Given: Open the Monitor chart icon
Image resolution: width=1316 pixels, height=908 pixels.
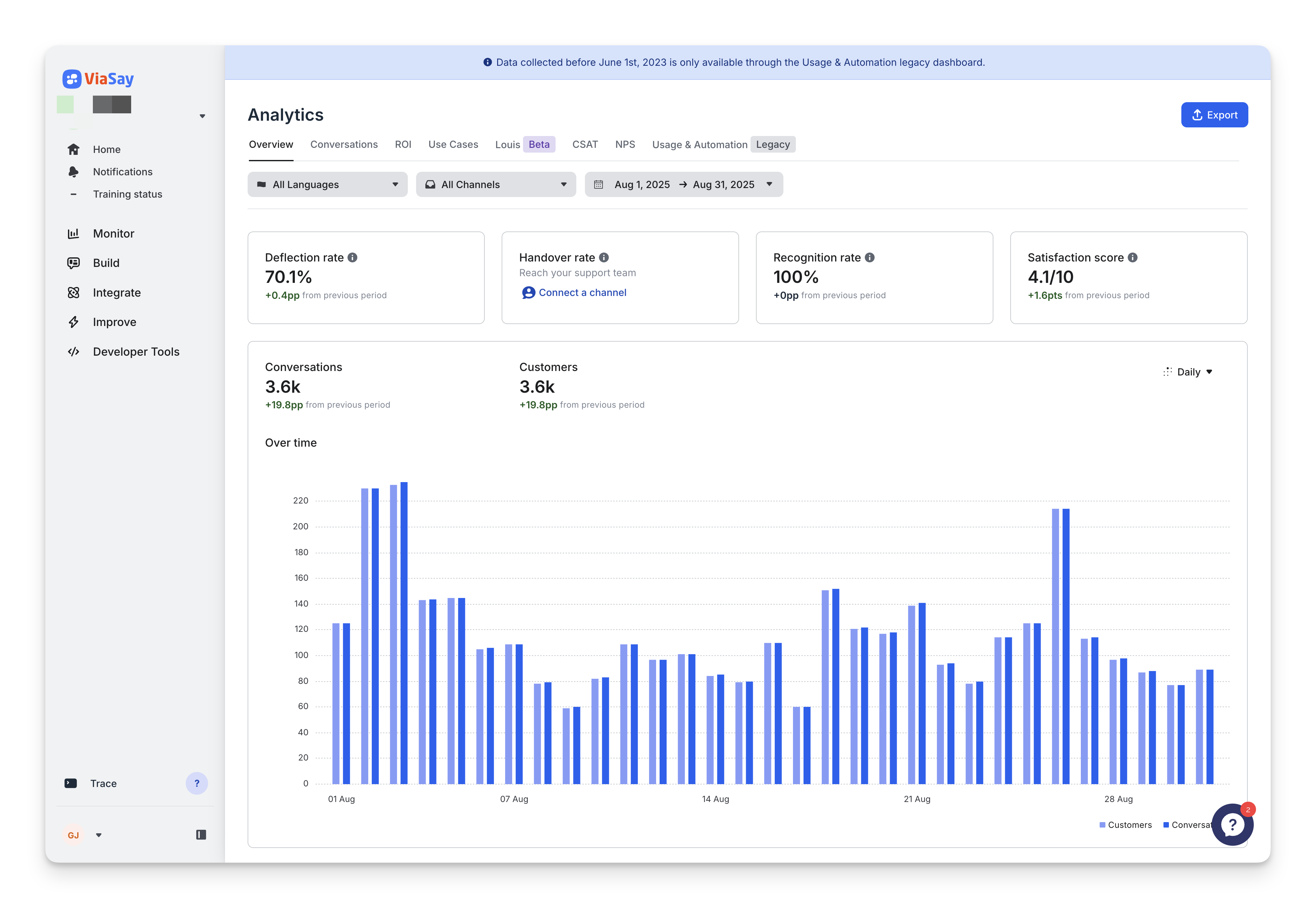Looking at the screenshot, I should 73,234.
